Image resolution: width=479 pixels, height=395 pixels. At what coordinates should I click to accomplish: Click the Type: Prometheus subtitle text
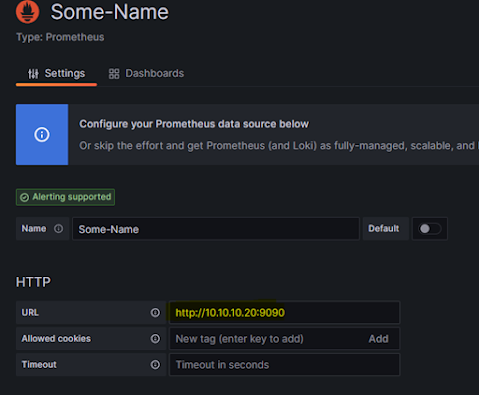(60, 37)
